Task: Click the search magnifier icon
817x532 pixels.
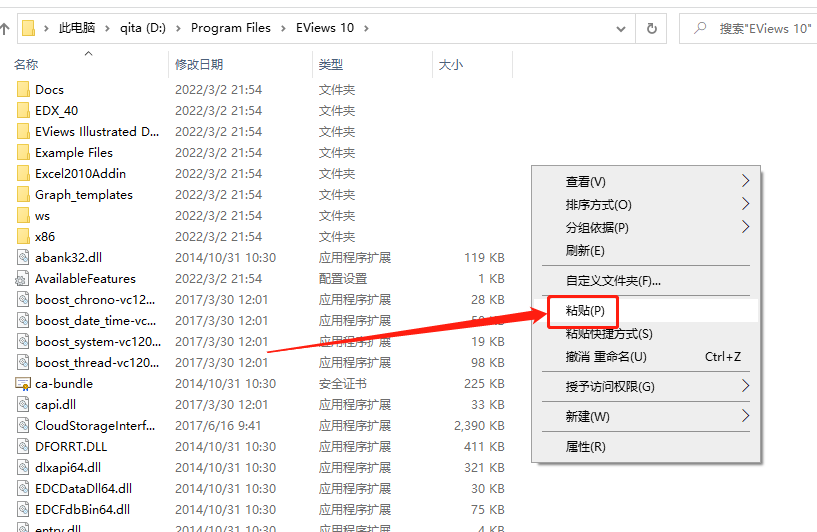Action: pyautogui.click(x=700, y=28)
